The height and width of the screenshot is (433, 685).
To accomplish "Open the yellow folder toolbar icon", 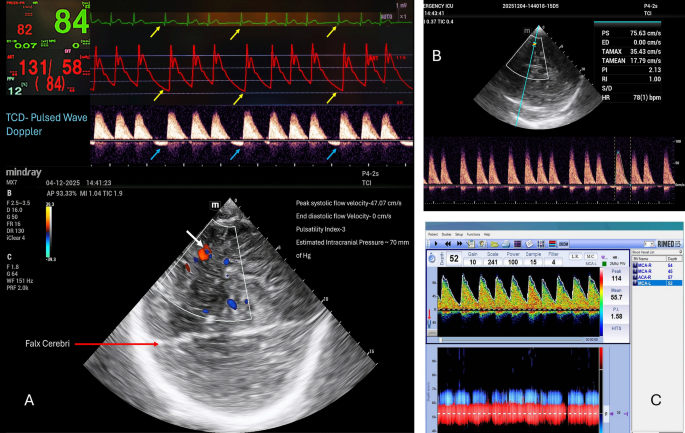I will [x=495, y=244].
